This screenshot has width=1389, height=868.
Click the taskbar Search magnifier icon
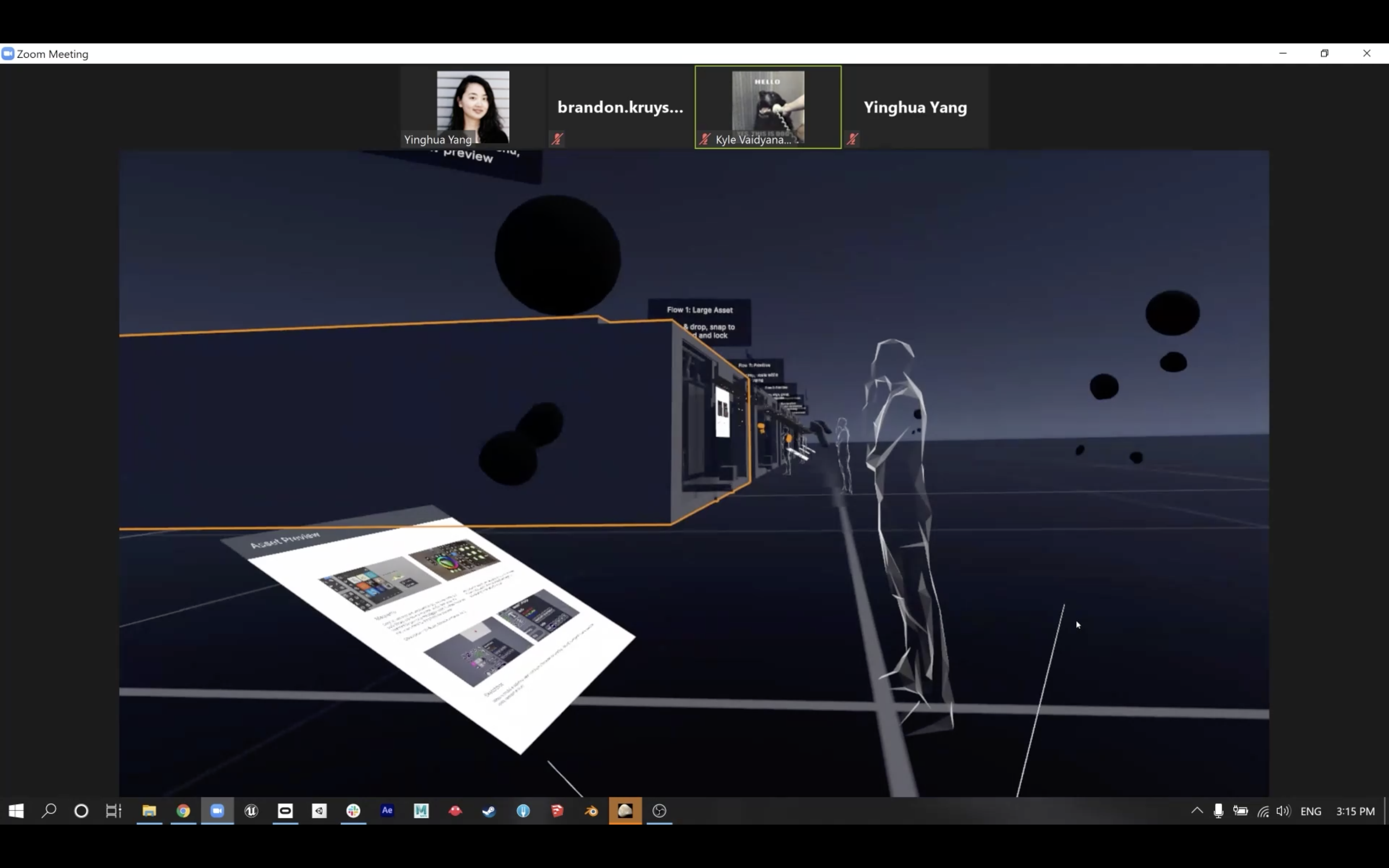(x=49, y=811)
